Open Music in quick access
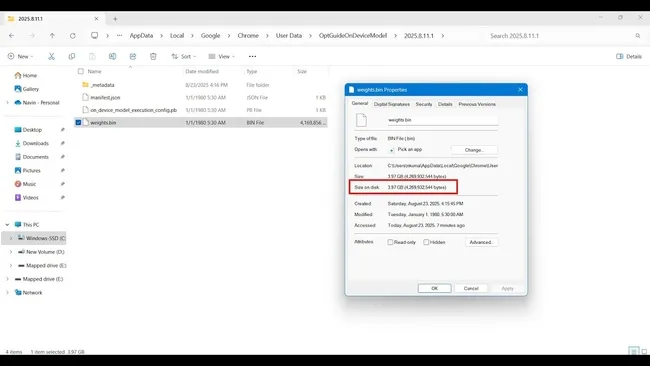Screen dimensions: 650x366 click(25, 184)
